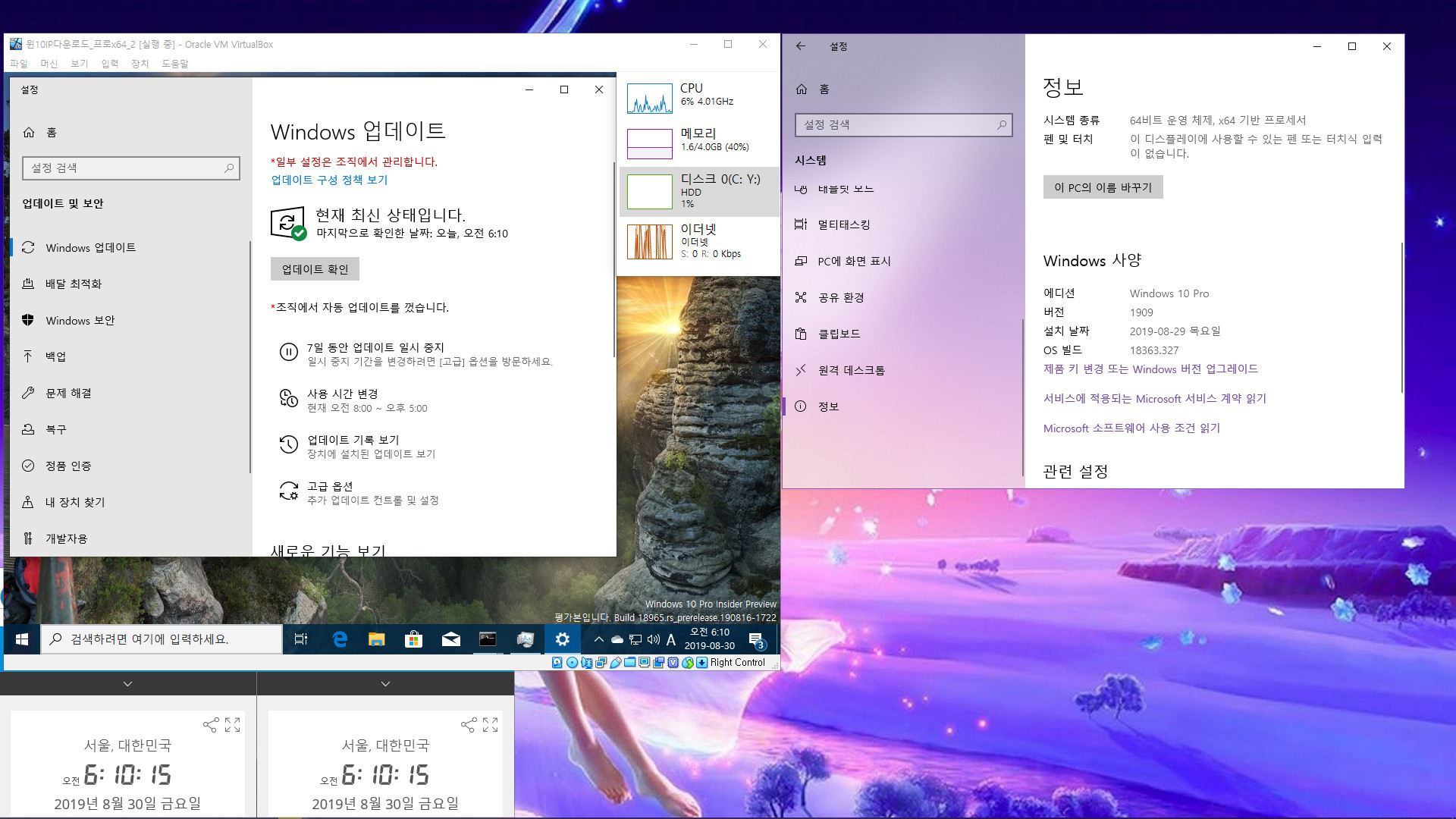The height and width of the screenshot is (819, 1456).
Task: Open Microsoft 서비스 계약 읽기 link
Action: (x=1155, y=399)
